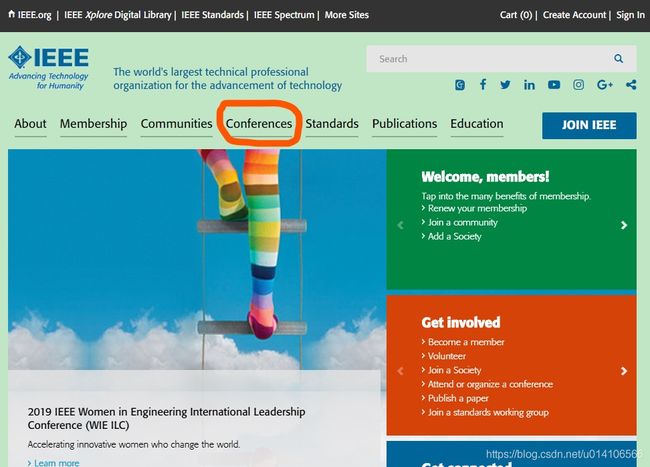Click the search magnifier icon
The width and height of the screenshot is (650, 467).
click(618, 59)
